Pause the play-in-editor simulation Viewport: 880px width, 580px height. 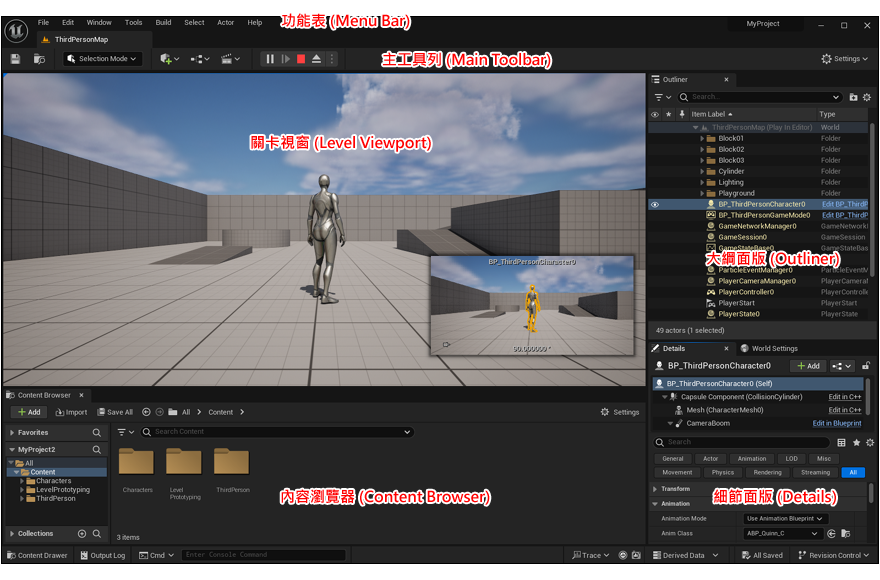pos(270,59)
